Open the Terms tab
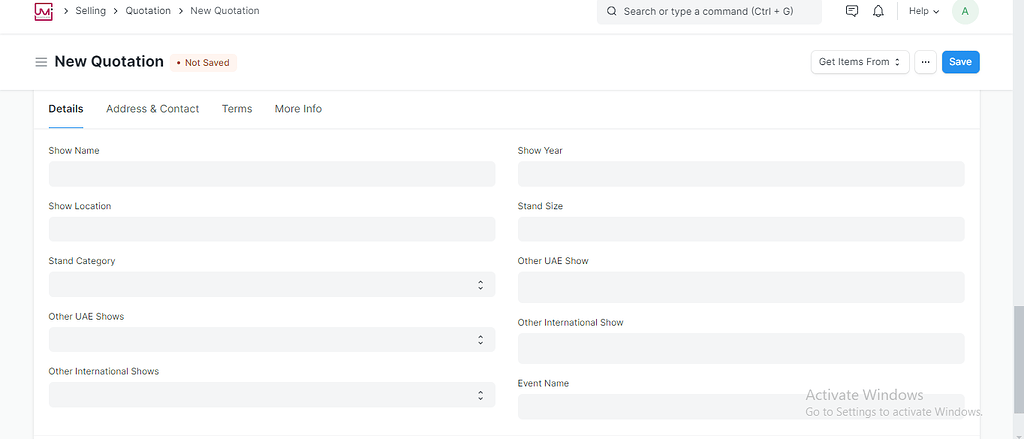1024x439 pixels. 237,109
